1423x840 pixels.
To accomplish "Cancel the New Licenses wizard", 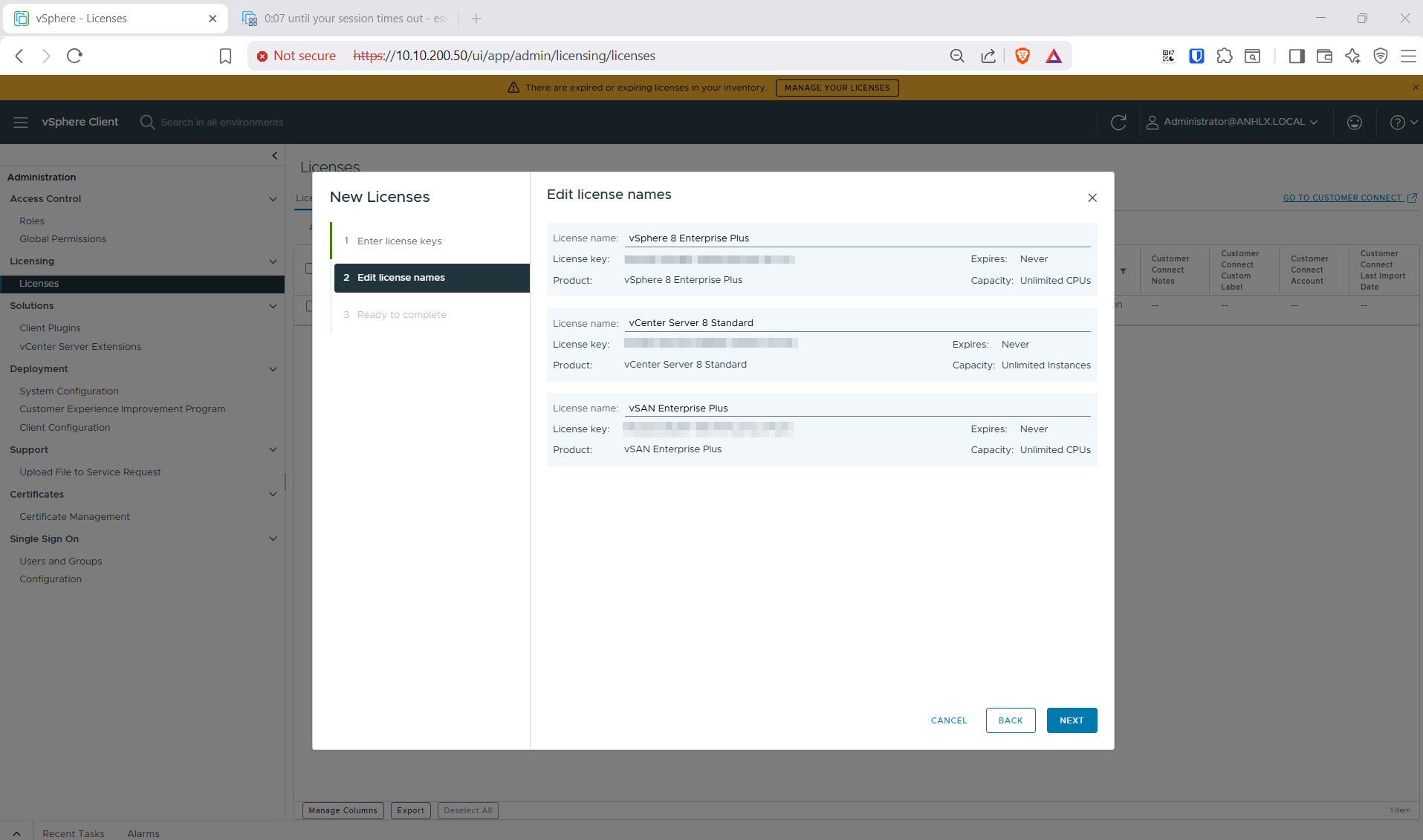I will [x=949, y=720].
